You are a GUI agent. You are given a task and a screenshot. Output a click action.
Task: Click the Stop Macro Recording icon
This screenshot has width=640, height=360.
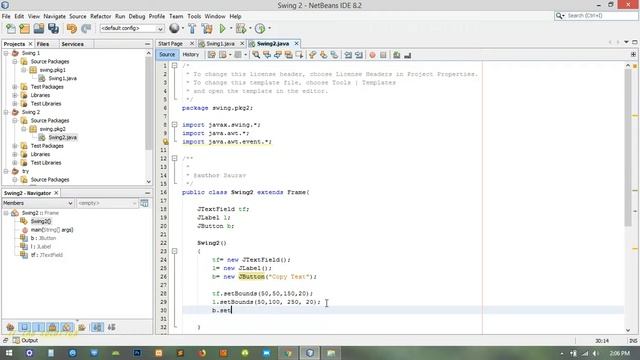point(383,55)
